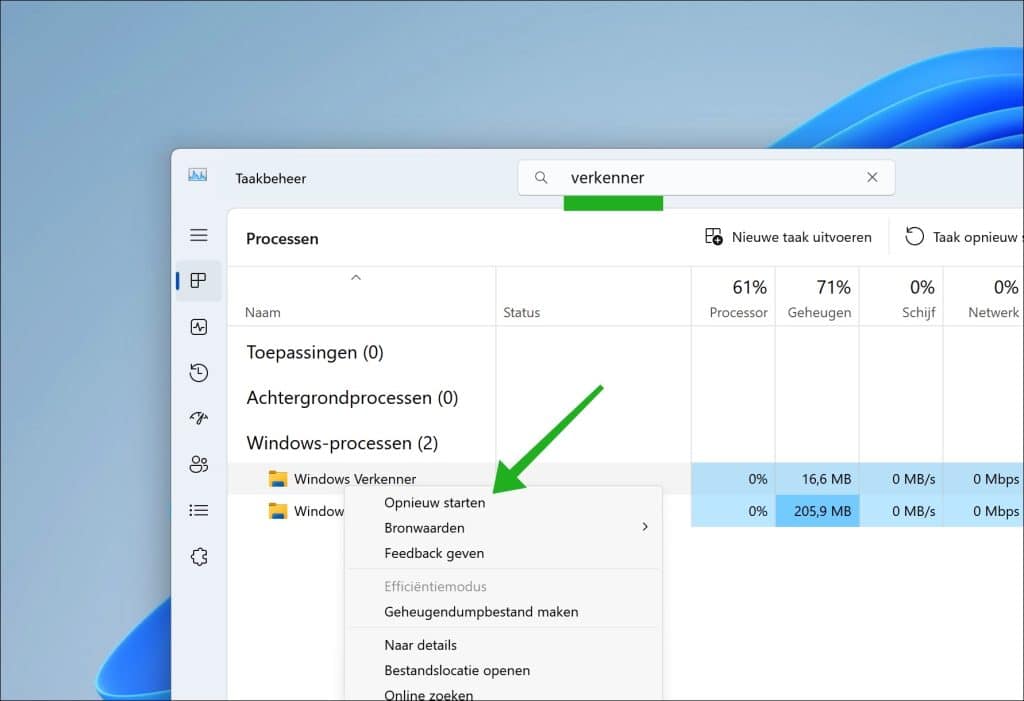This screenshot has width=1024, height=701.
Task: Sort by Netwerk column header
Action: pos(984,297)
